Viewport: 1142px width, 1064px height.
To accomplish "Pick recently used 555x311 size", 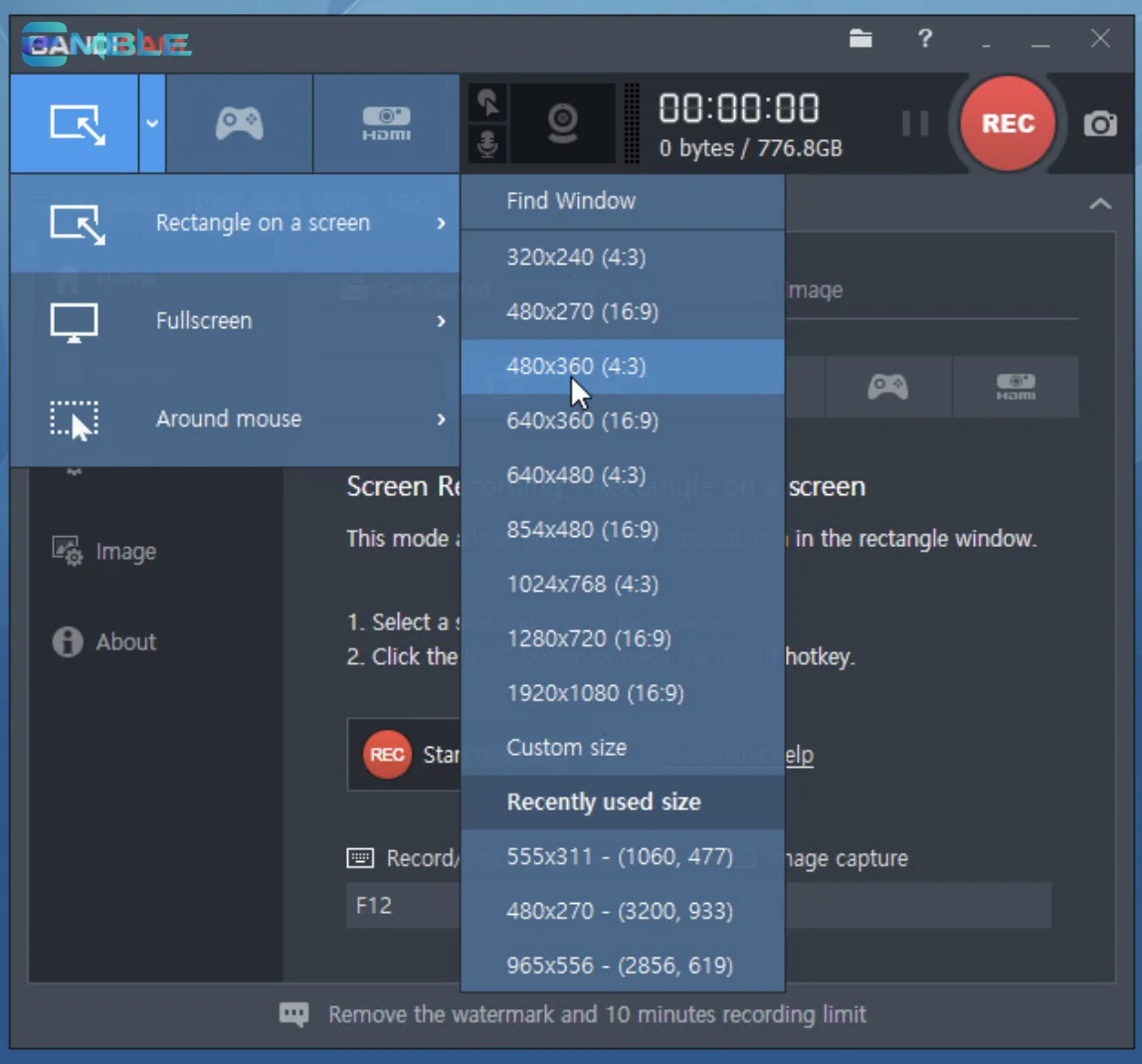I will (620, 856).
